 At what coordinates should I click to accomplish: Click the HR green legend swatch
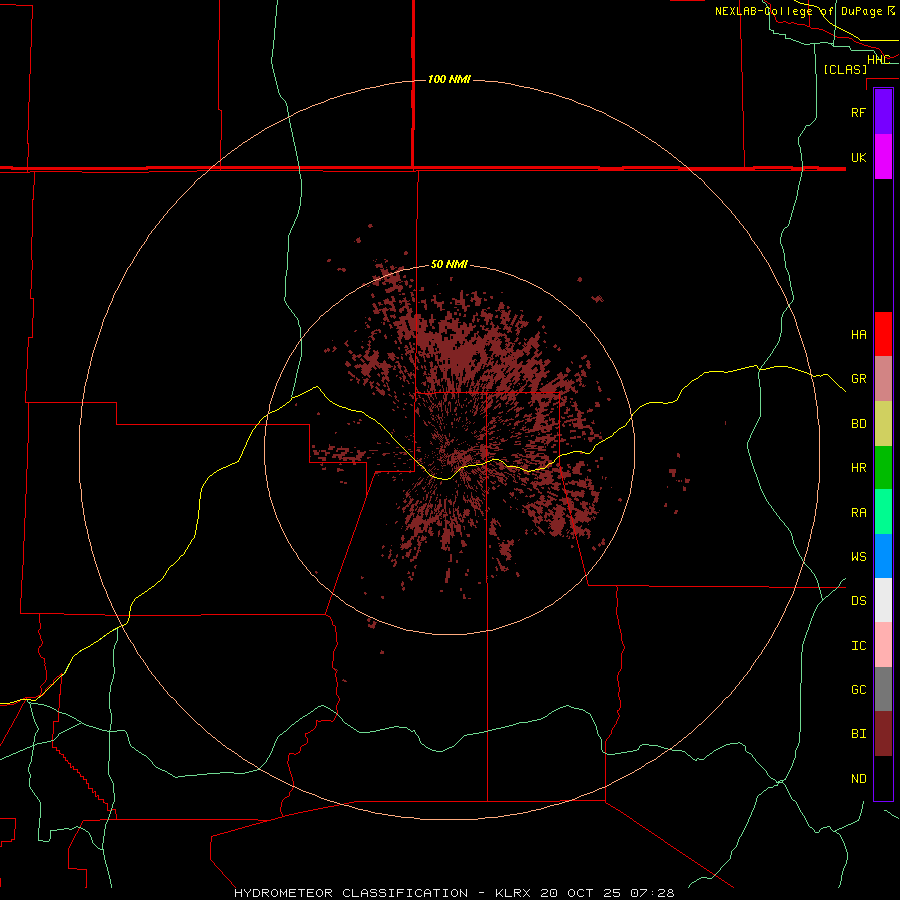click(883, 468)
